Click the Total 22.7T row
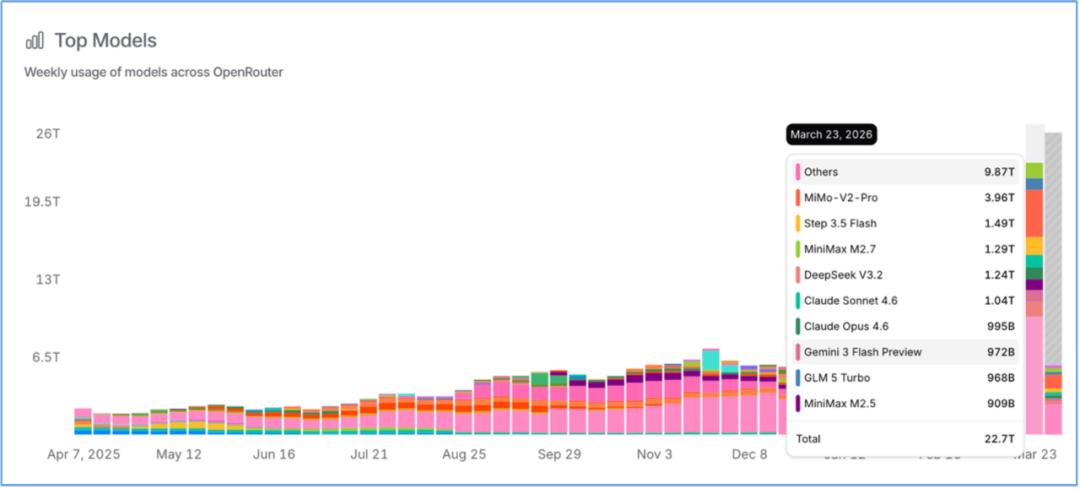The height and width of the screenshot is (489, 1080). click(905, 438)
